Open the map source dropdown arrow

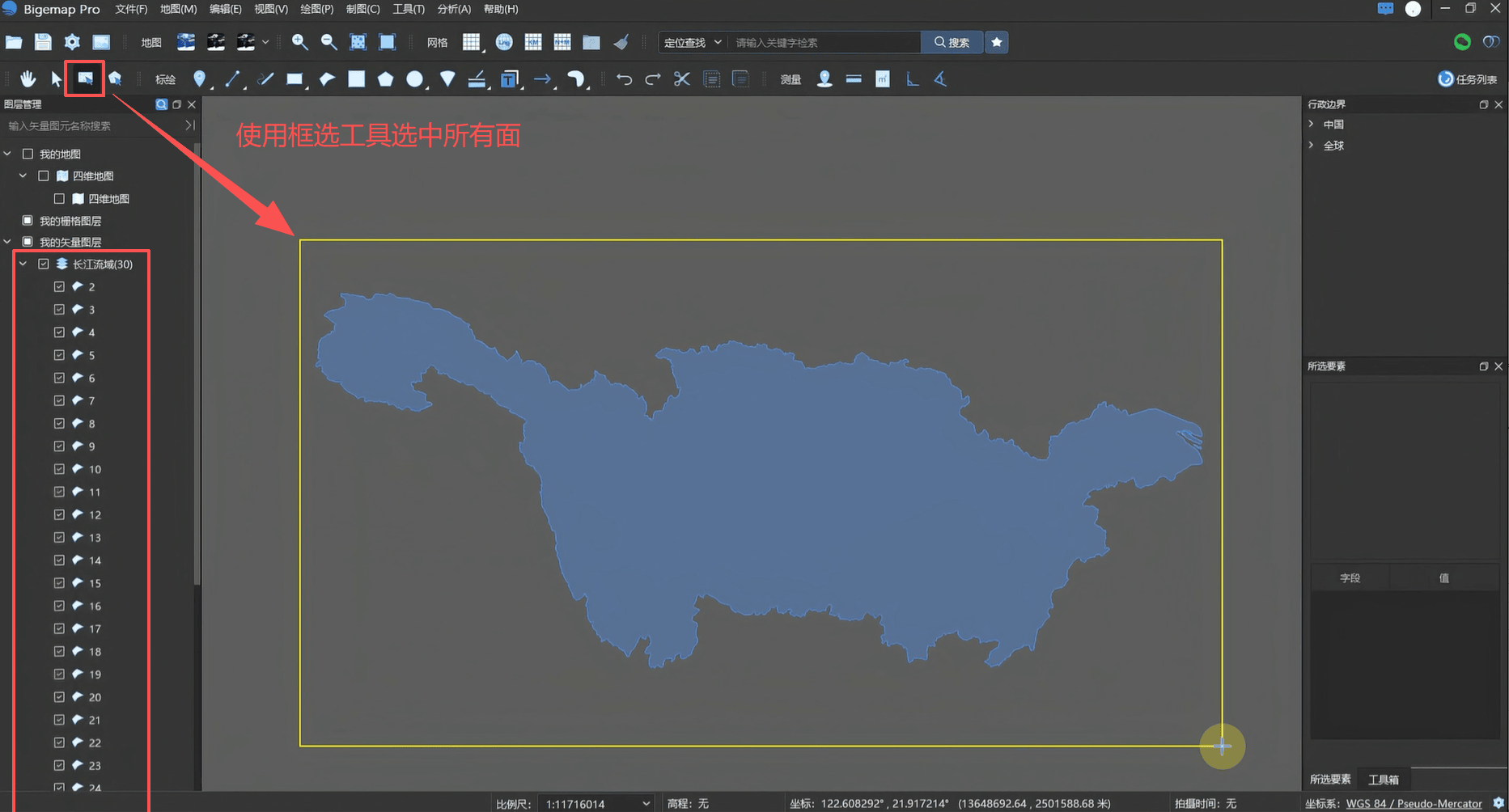(265, 42)
